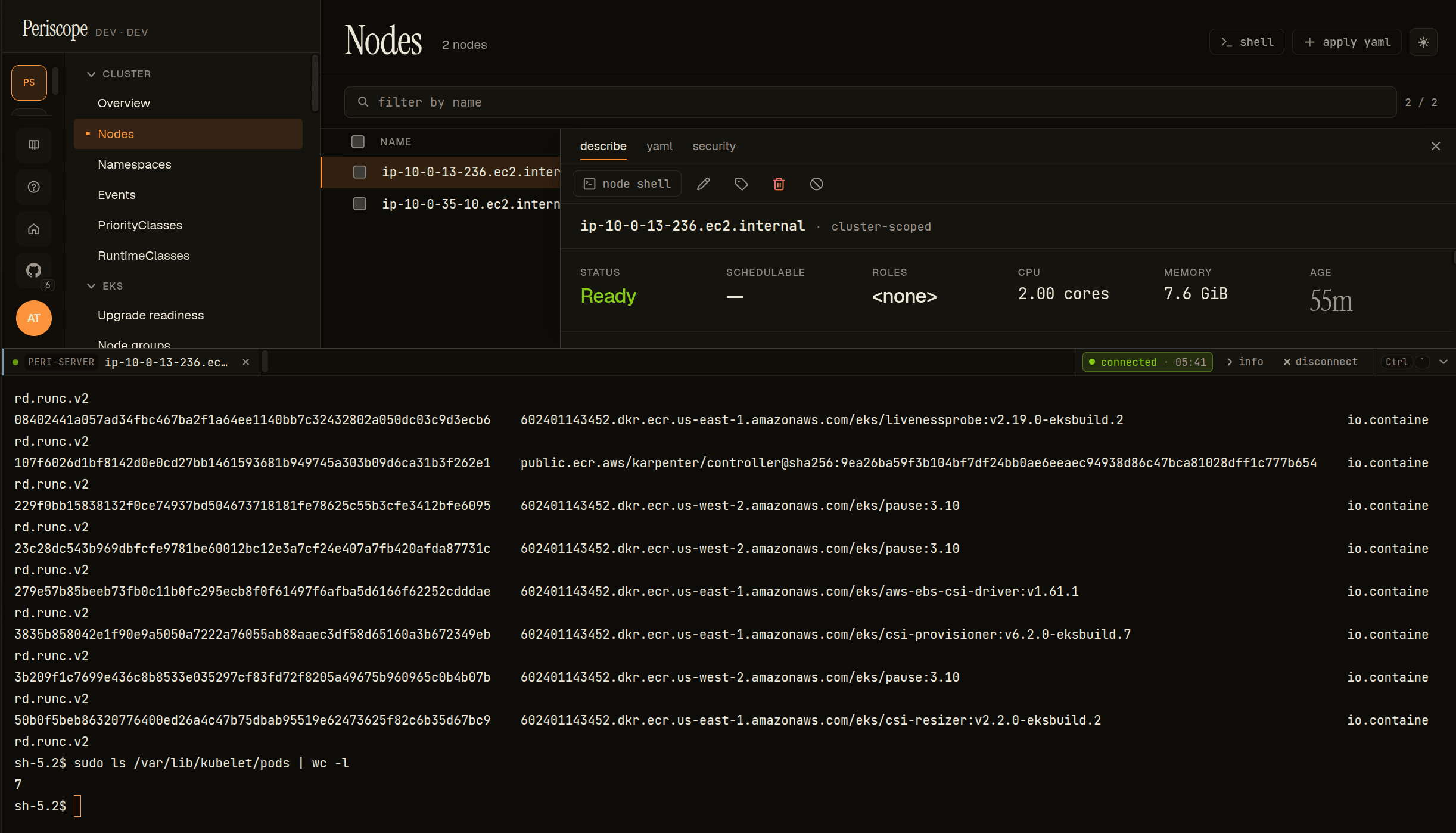
Task: Collapse the EKS section
Action: [x=105, y=286]
